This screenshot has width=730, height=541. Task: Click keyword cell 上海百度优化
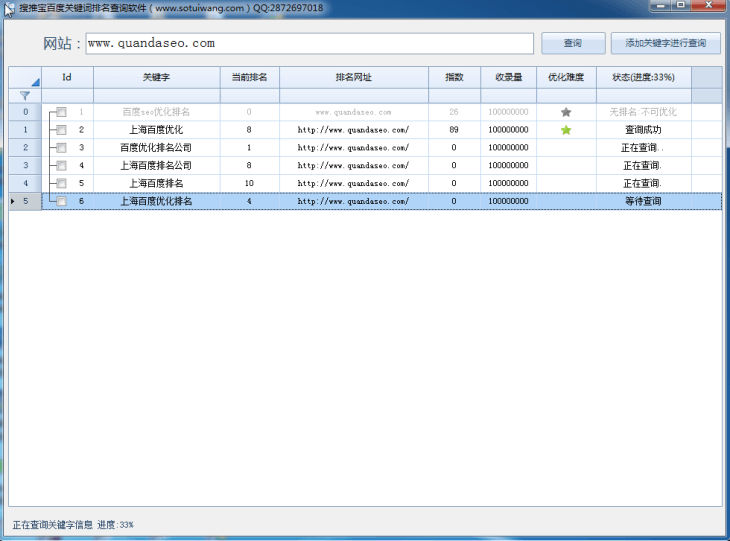coord(156,130)
